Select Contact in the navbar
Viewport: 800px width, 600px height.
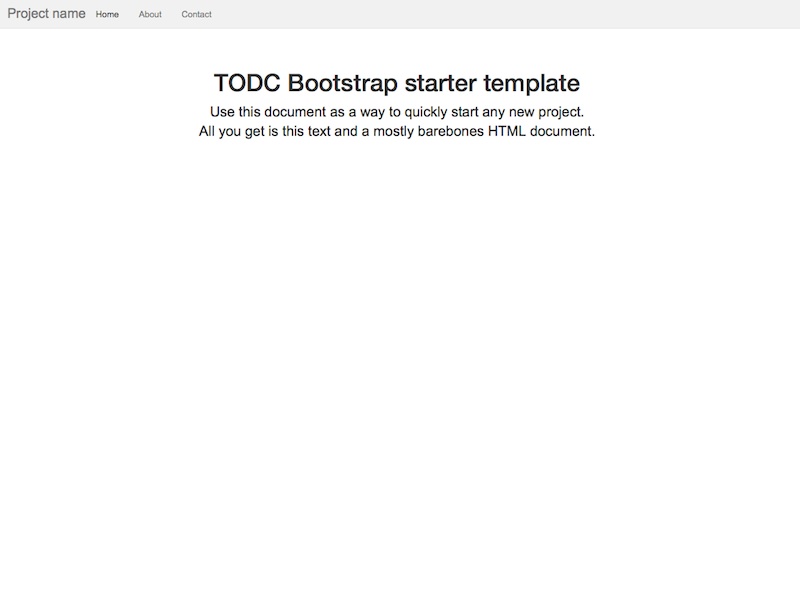point(196,15)
